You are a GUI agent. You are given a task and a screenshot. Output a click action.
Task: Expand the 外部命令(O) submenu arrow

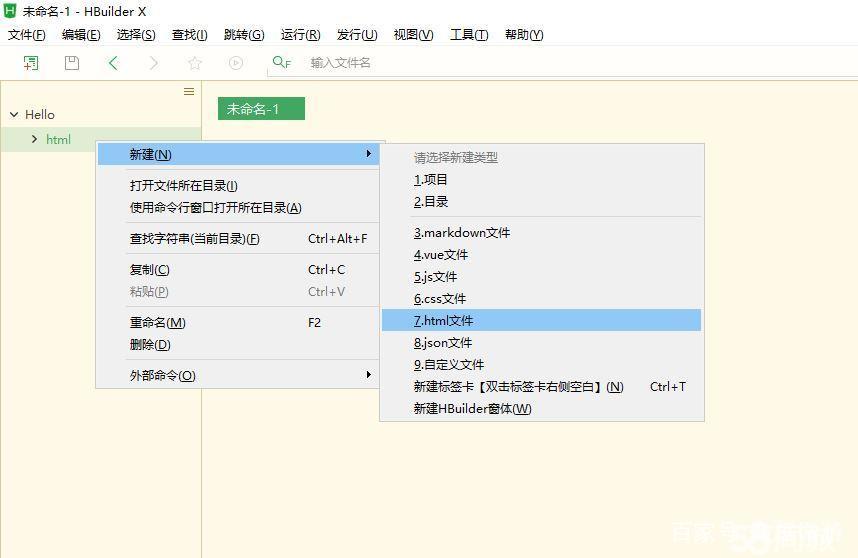coord(369,375)
